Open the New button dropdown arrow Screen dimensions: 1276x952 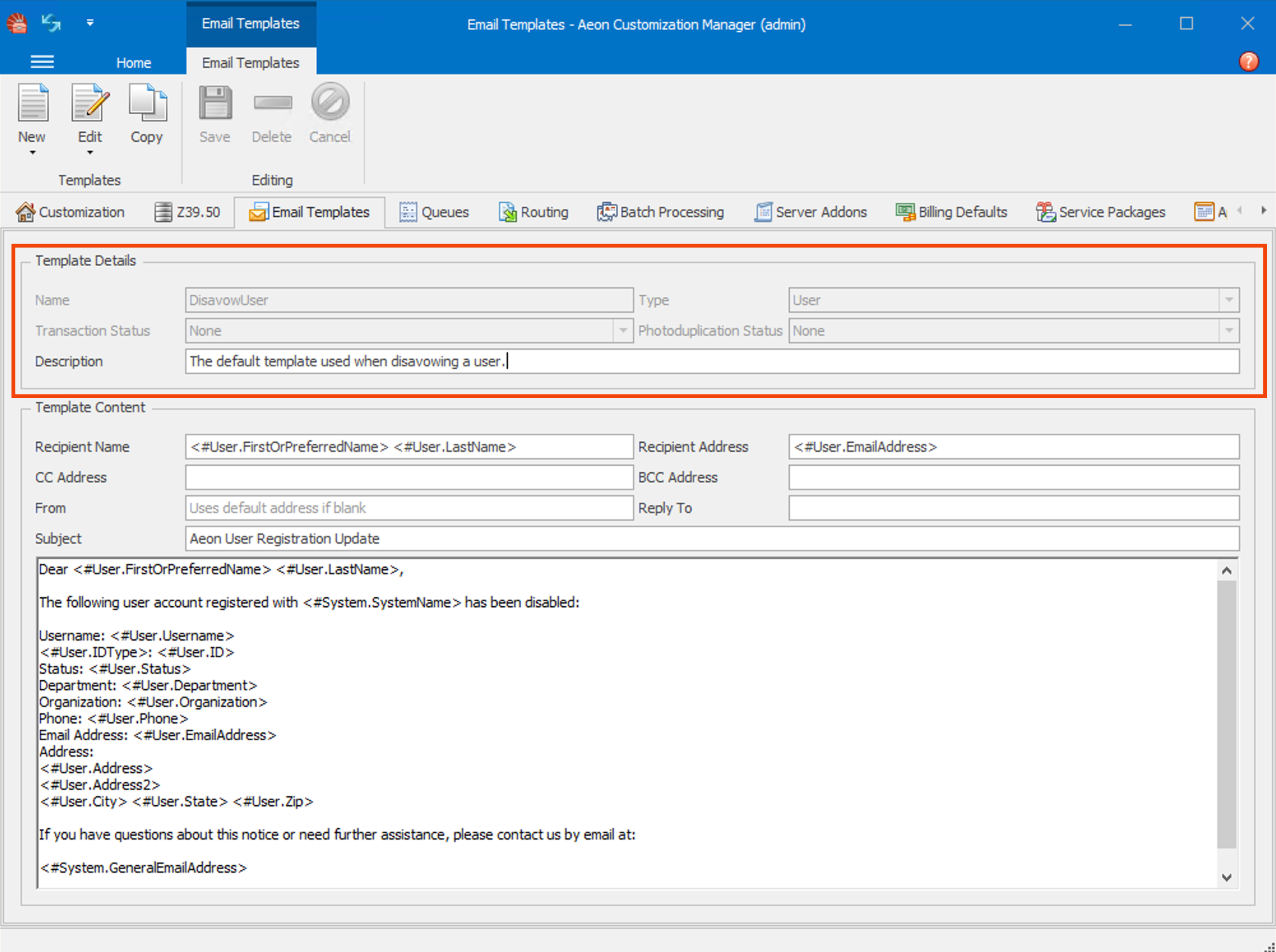click(32, 153)
